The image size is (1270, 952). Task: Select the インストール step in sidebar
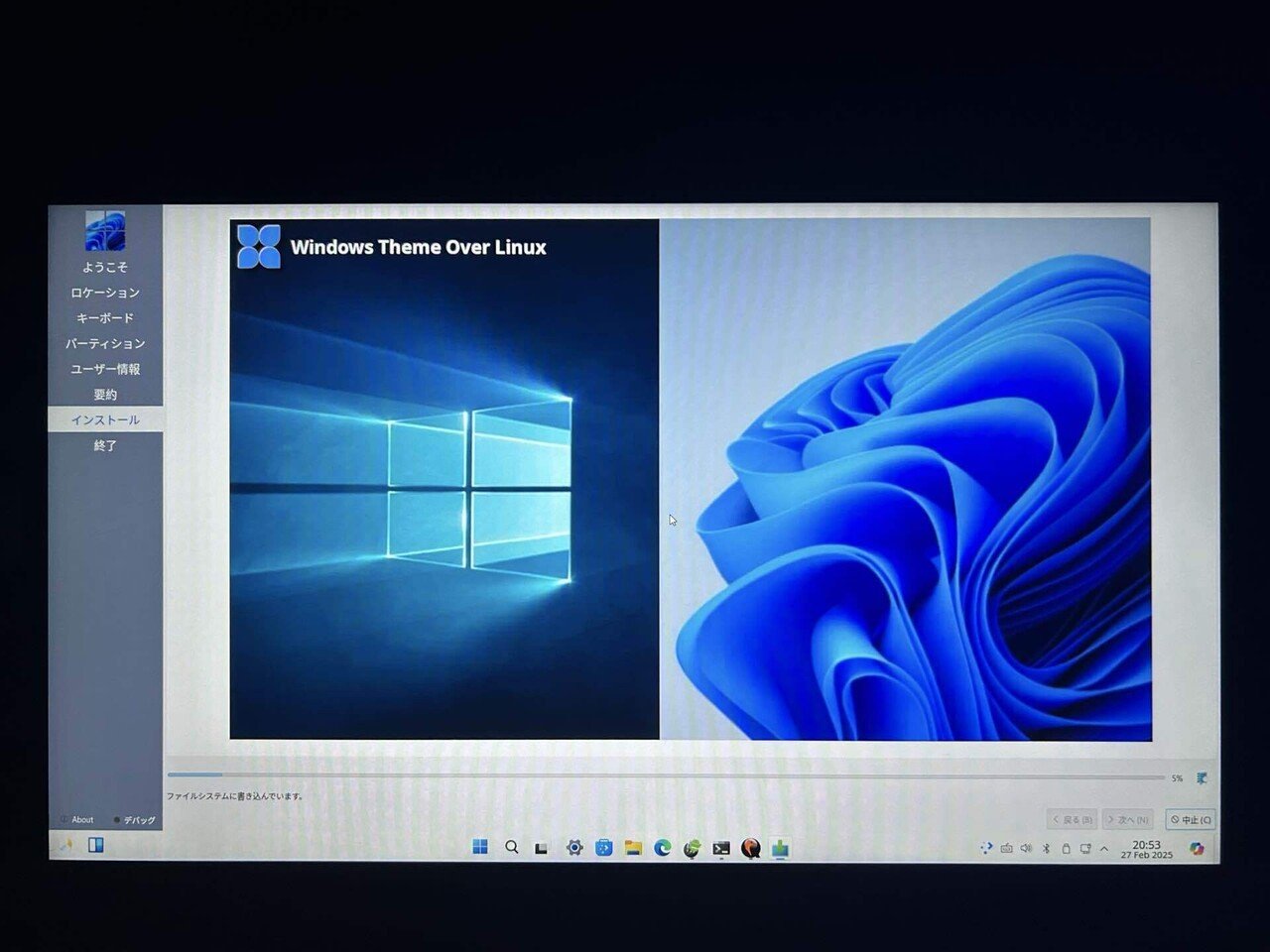click(105, 419)
